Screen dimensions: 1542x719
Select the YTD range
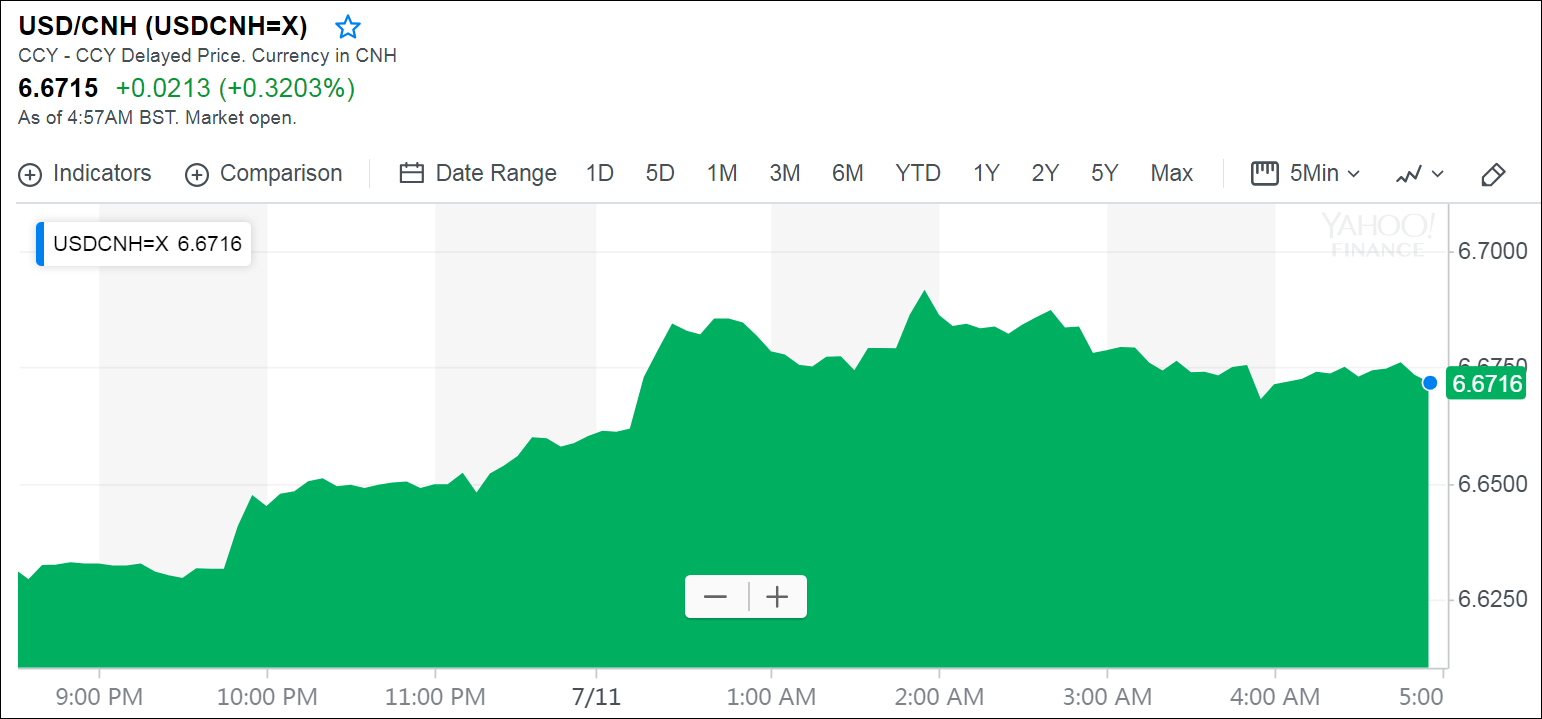(918, 173)
